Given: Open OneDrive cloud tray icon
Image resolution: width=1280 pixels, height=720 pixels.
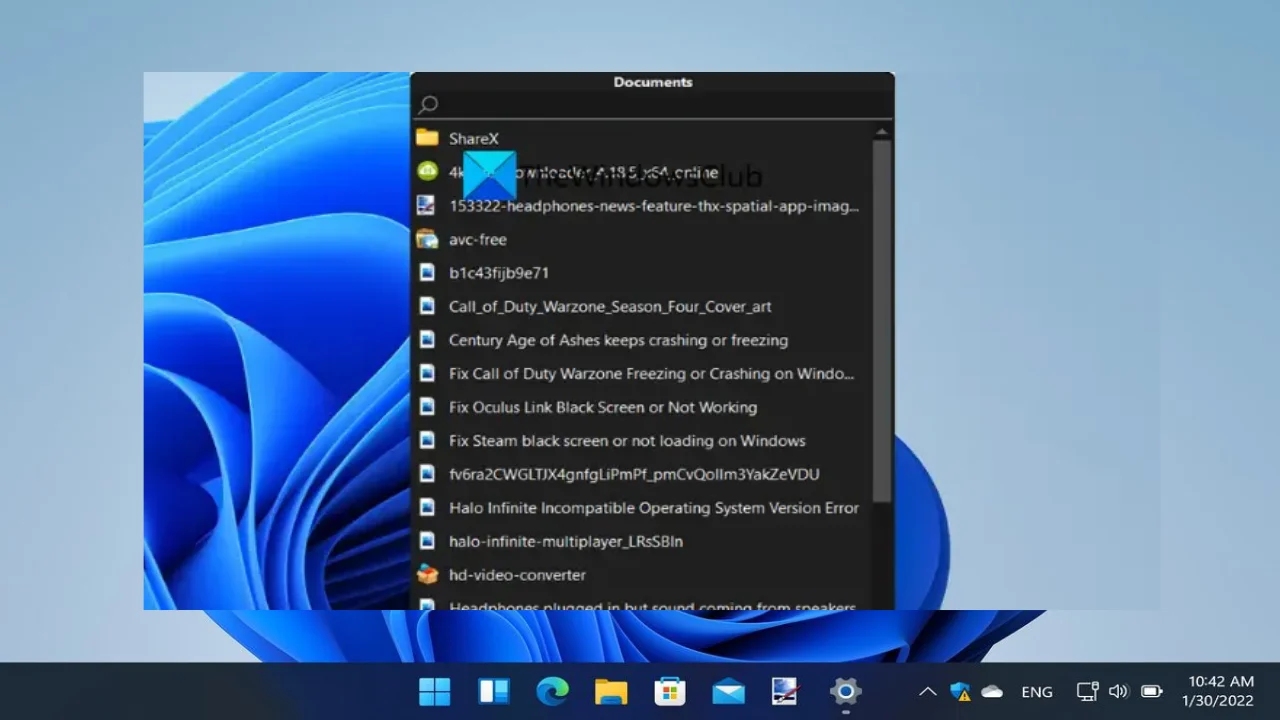Looking at the screenshot, I should coord(992,691).
